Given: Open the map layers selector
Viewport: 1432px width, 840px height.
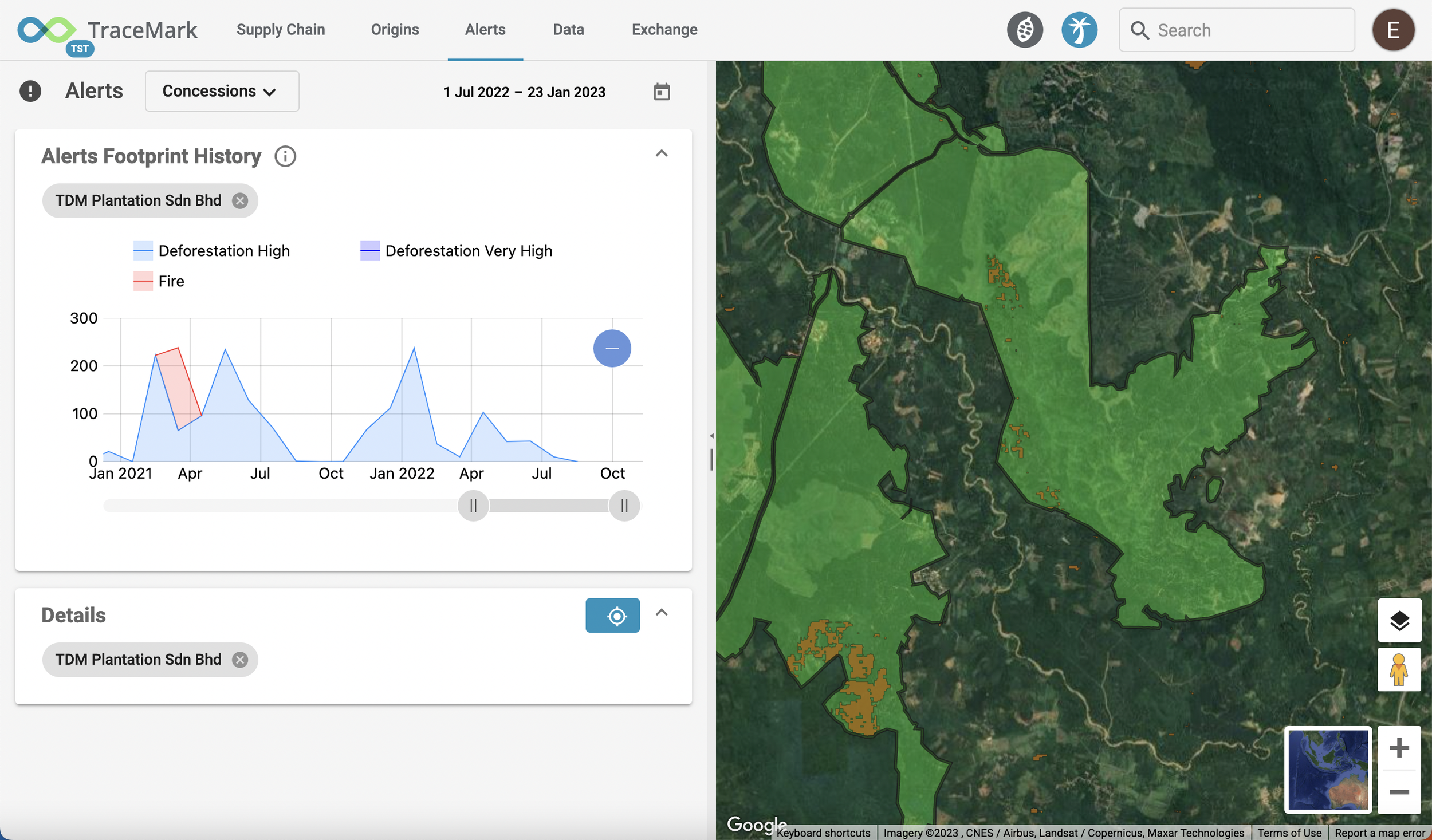Looking at the screenshot, I should (1399, 620).
